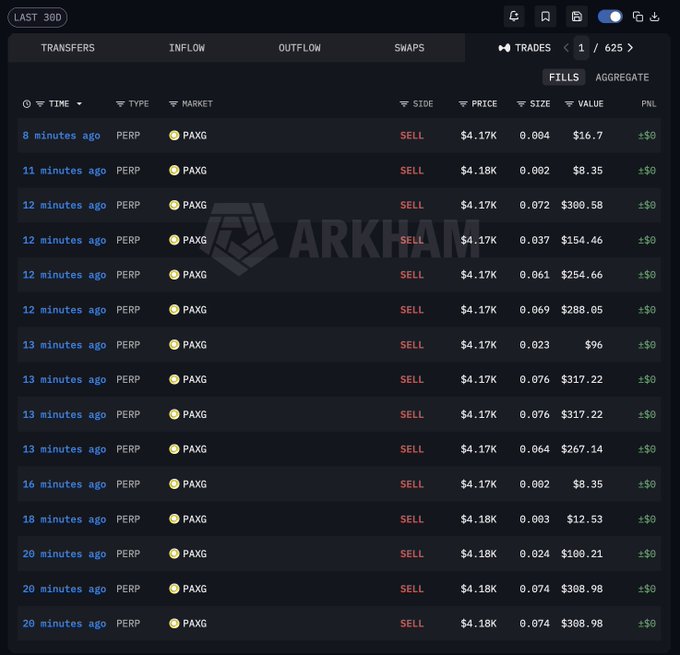The image size is (680, 655).
Task: Click the PNL column header
Action: point(648,104)
